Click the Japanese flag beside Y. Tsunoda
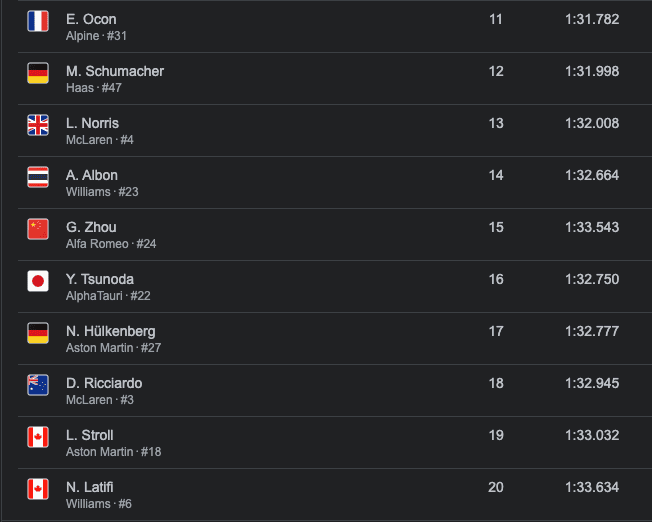 point(38,281)
